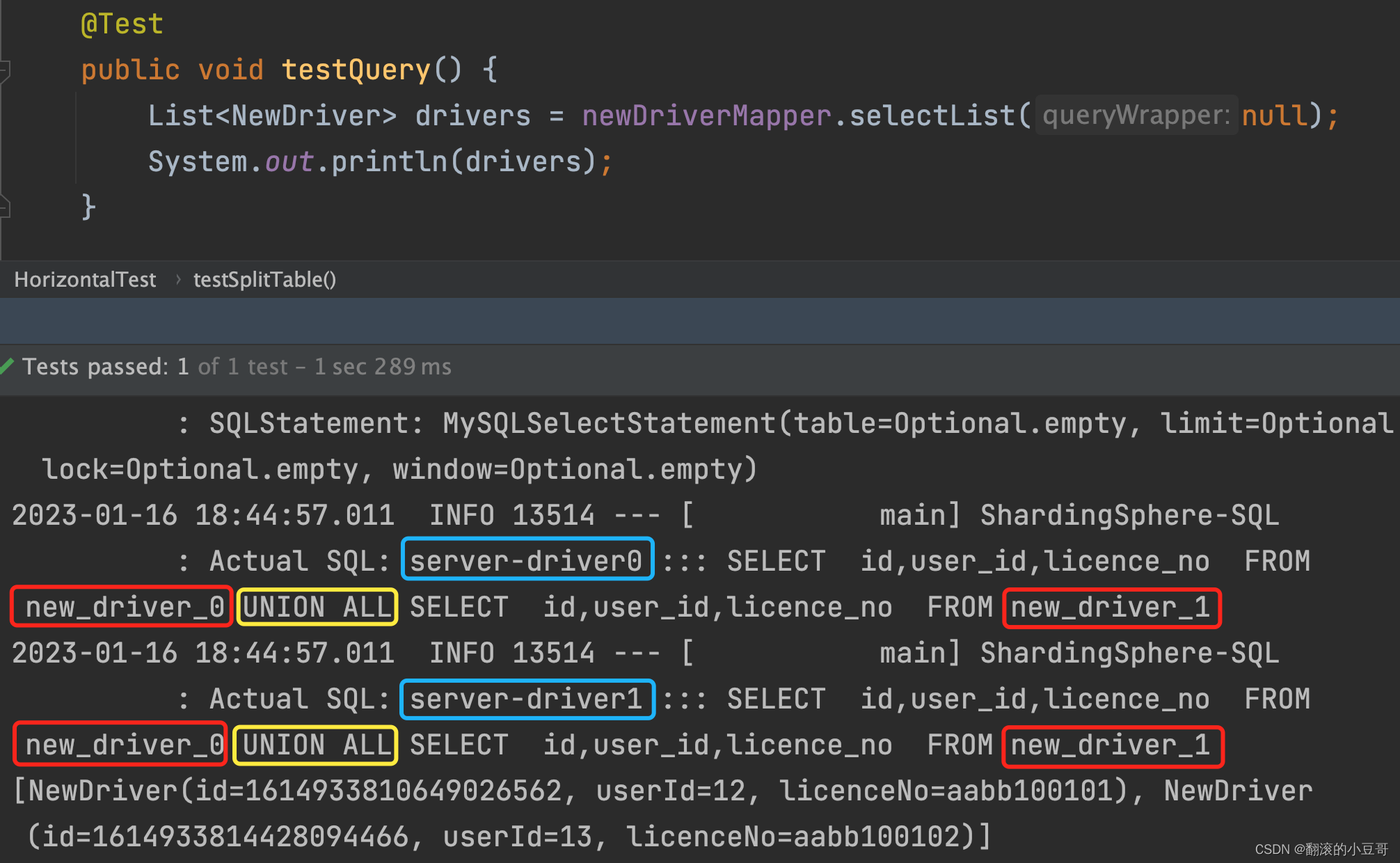
Task: Click the queryWrapper parameter hint
Action: [1136, 116]
